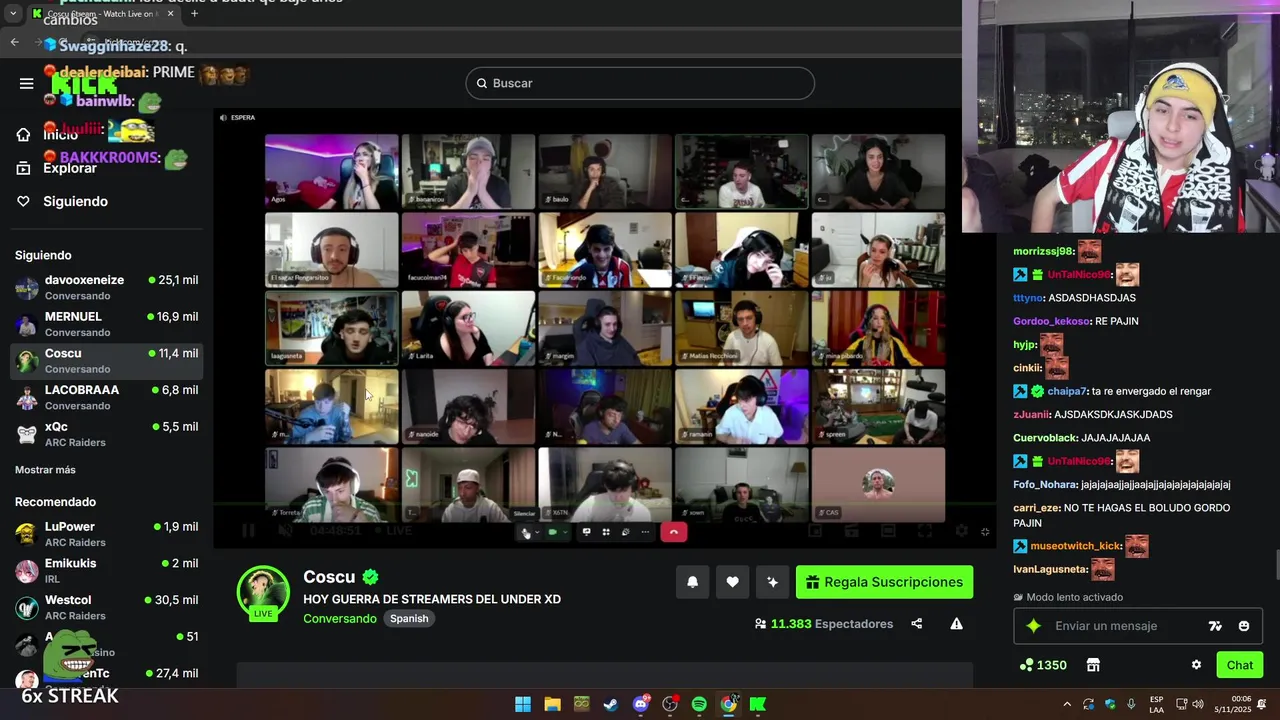Image resolution: width=1280 pixels, height=720 pixels.
Task: Open the Kick hamburger menu
Action: pyautogui.click(x=27, y=83)
